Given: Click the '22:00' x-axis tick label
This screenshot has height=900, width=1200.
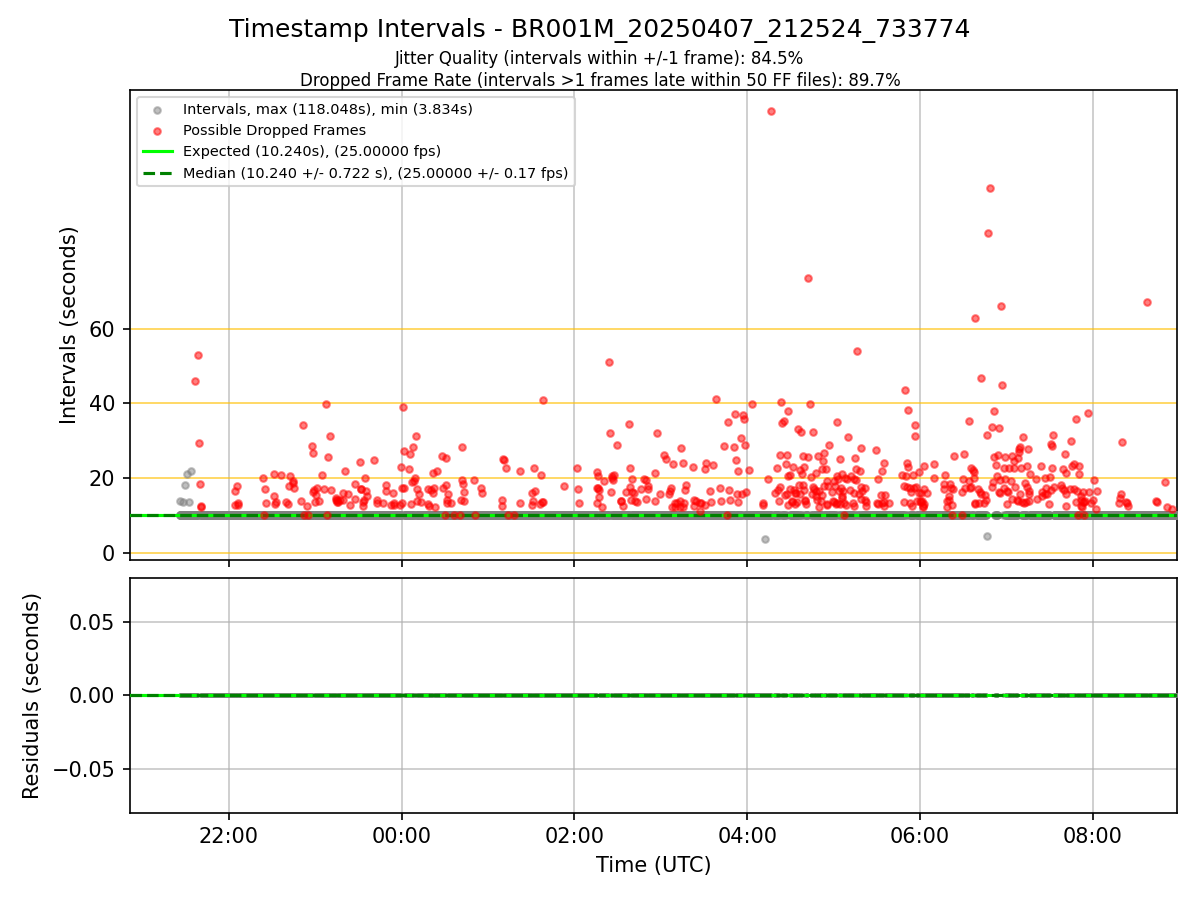Looking at the screenshot, I should pos(229,834).
